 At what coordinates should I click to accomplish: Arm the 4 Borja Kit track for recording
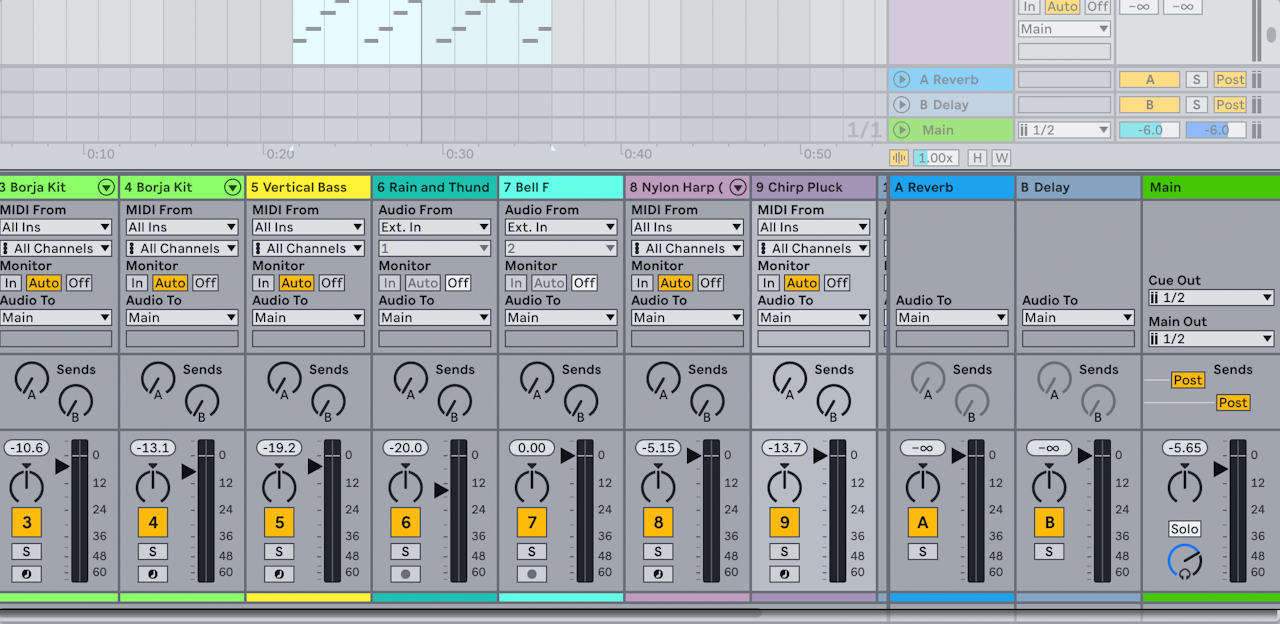tap(152, 573)
